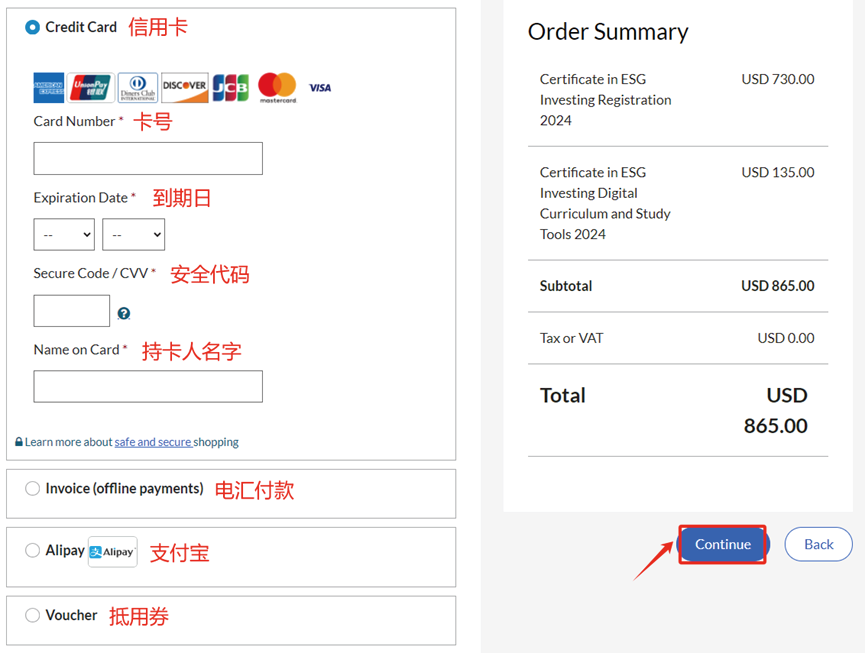Open the expiration month dropdown
Image resolution: width=865 pixels, height=653 pixels.
pyautogui.click(x=64, y=234)
